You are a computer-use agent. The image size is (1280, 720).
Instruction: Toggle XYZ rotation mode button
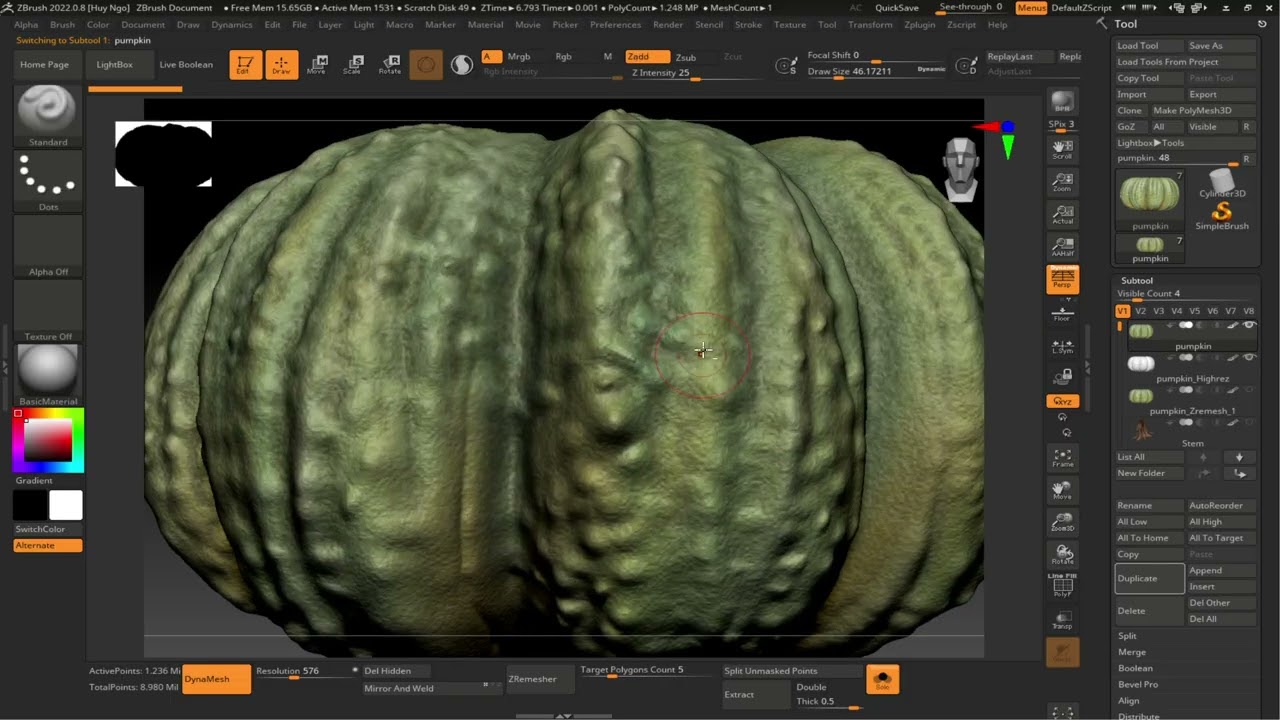click(x=1062, y=401)
